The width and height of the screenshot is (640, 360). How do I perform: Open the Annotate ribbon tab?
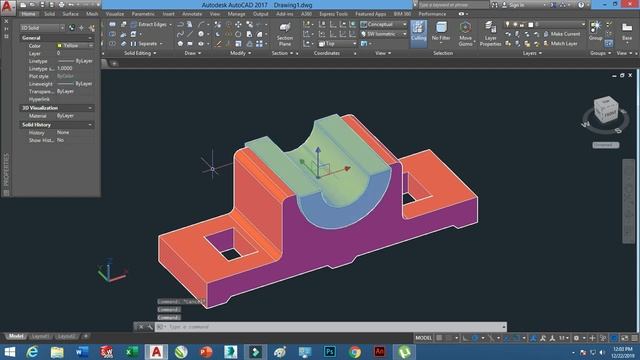tap(192, 14)
